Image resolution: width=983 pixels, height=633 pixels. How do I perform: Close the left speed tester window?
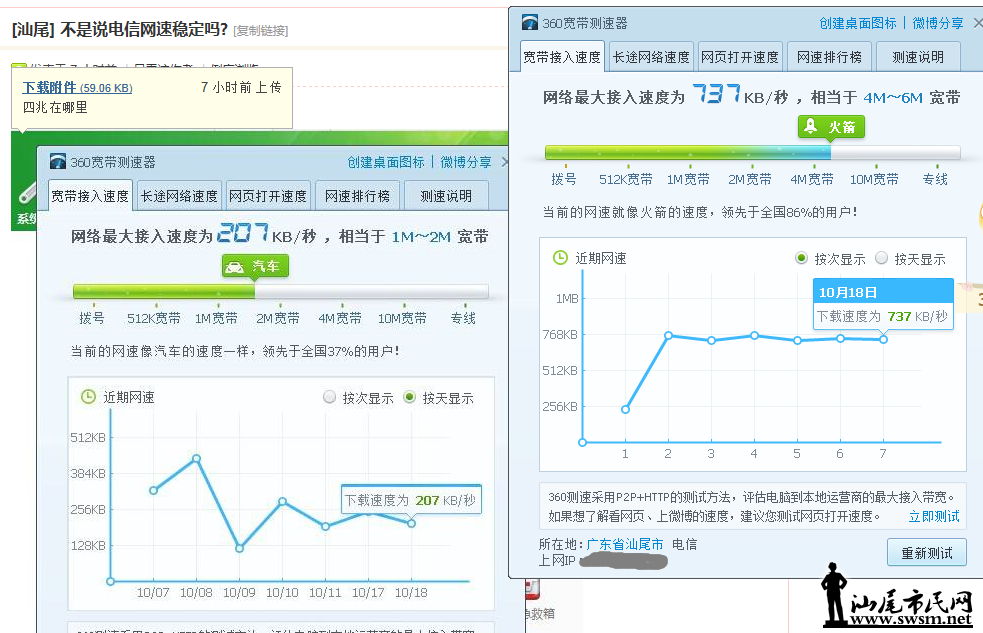pos(505,162)
